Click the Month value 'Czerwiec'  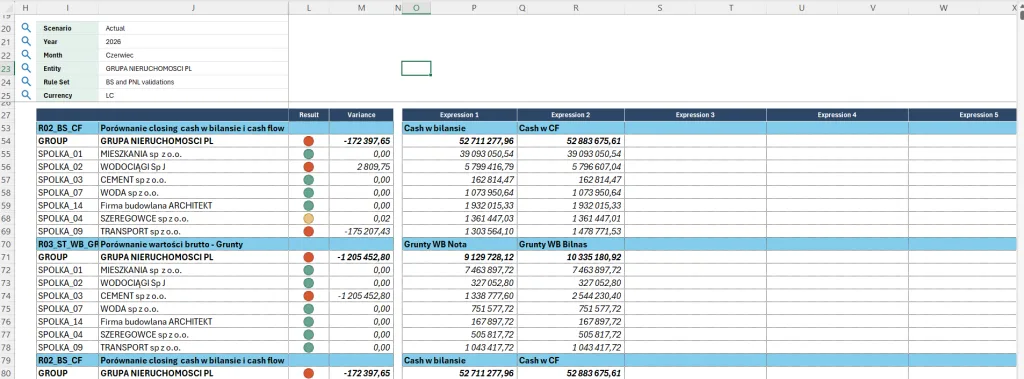[119, 56]
